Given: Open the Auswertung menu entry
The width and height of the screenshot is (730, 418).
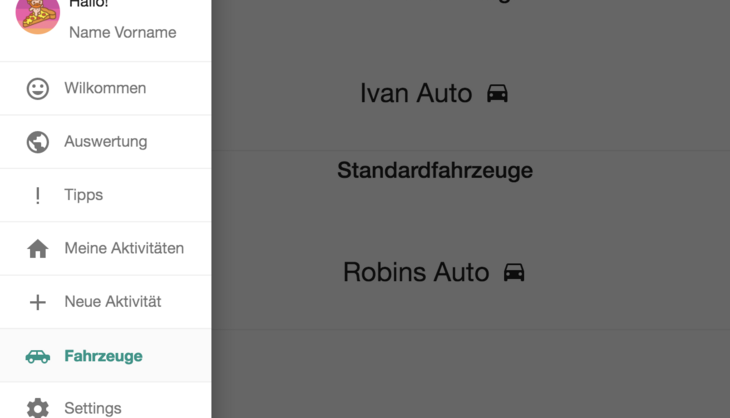Looking at the screenshot, I should coord(106,142).
